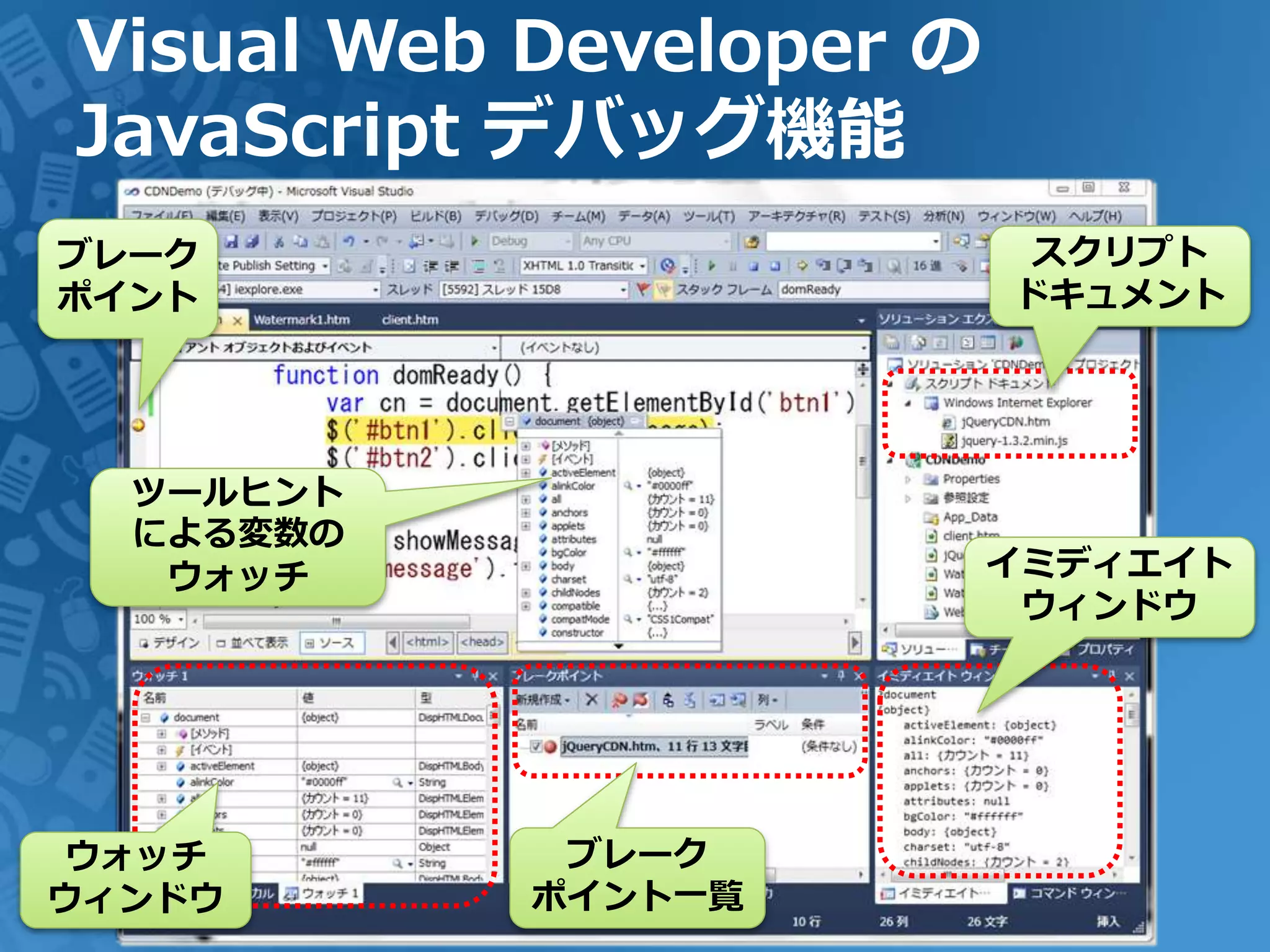The height and width of the screenshot is (952, 1270).
Task: Click the <head> breadcrumb tag
Action: point(482,642)
